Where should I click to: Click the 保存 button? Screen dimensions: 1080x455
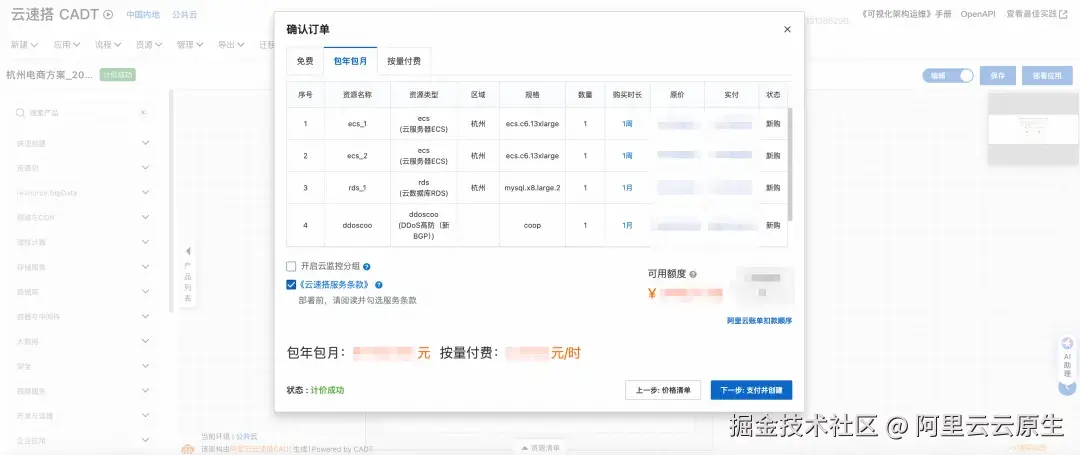coord(998,76)
